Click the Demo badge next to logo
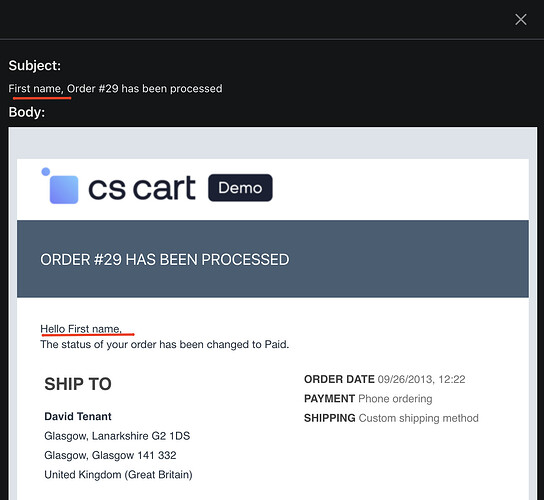 coord(240,188)
